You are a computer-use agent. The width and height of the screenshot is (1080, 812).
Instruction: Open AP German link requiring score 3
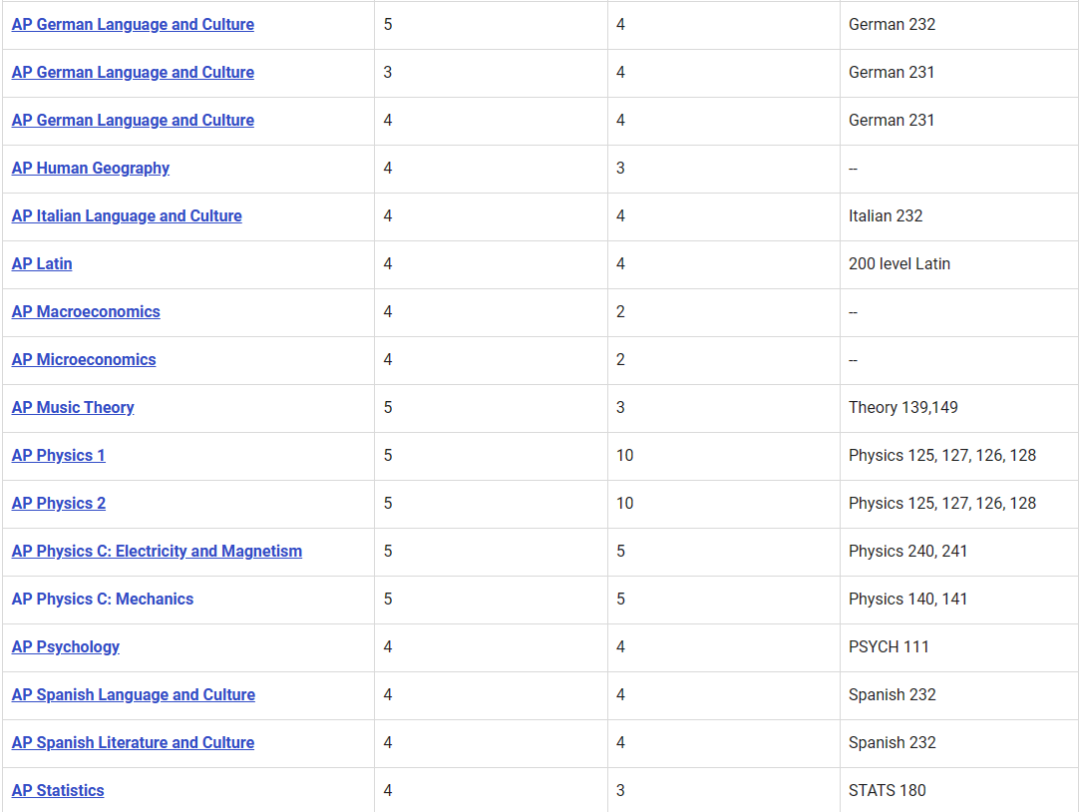[x=133, y=73]
